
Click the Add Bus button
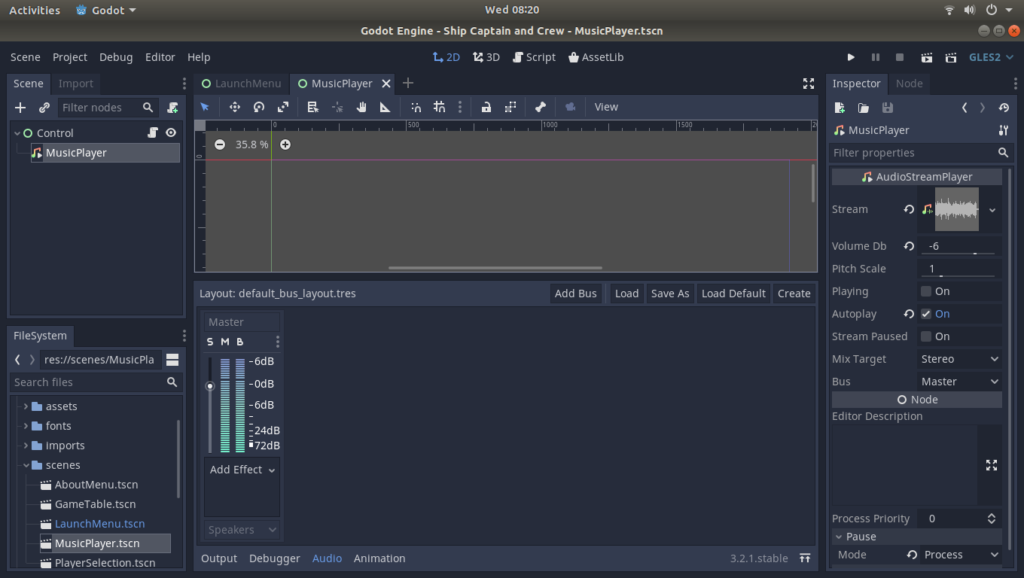575,294
